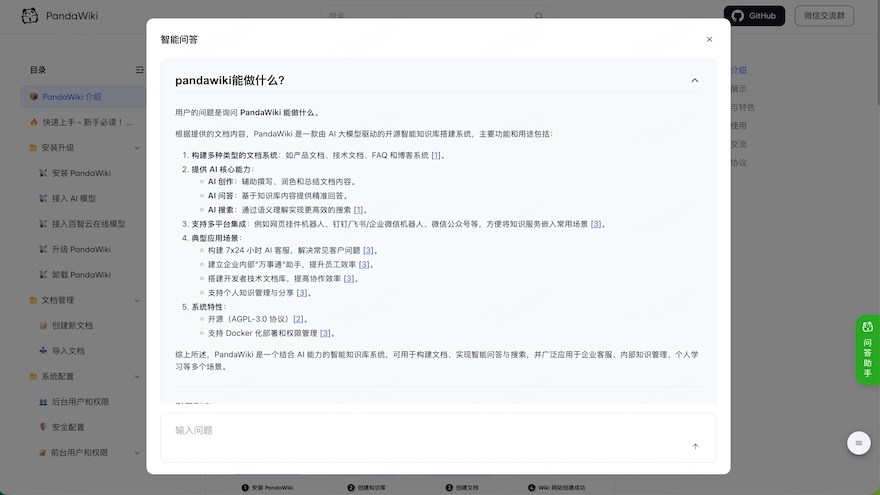Collapse the 目录 sidebar using its toggle icon
This screenshot has width=880, height=495.
coord(139,70)
